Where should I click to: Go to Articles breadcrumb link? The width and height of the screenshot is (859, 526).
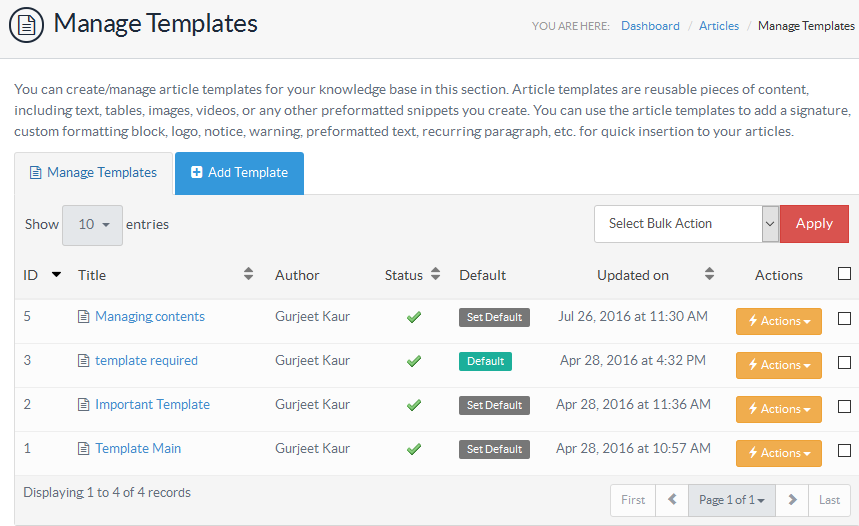(719, 26)
